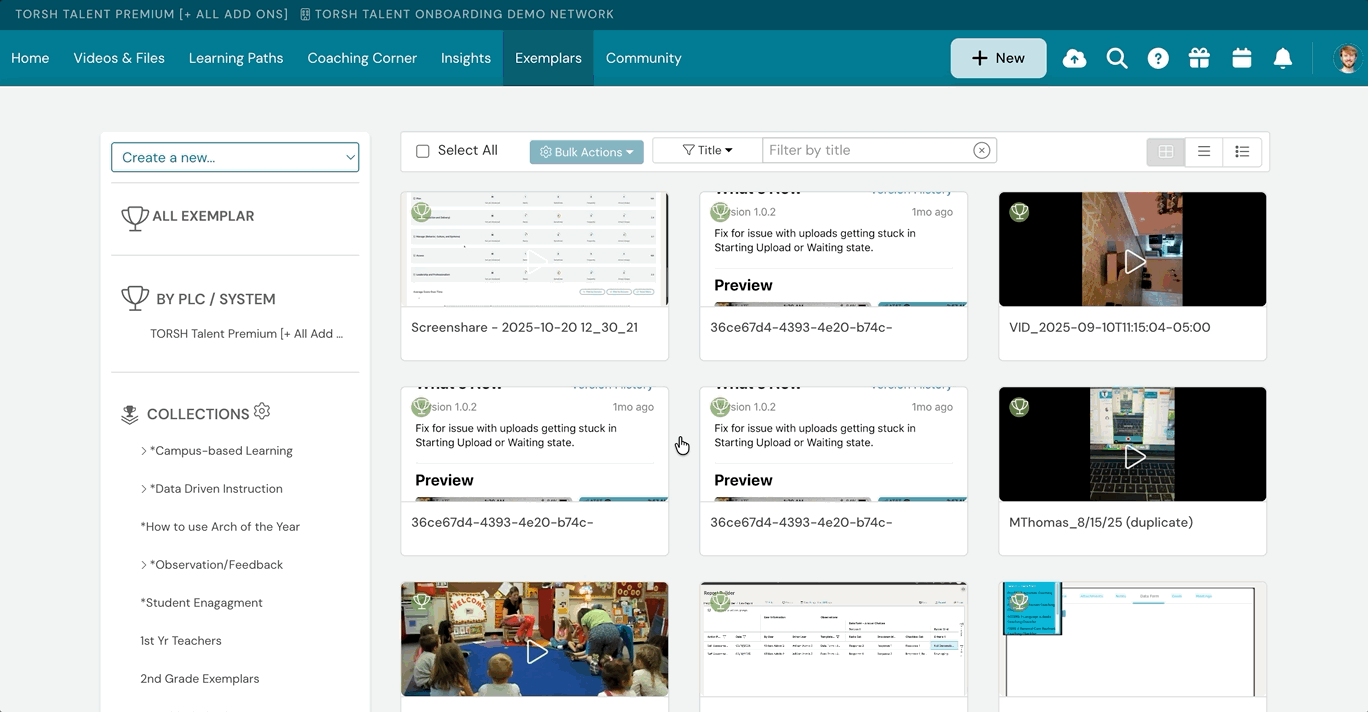
Task: Toggle the Select All checkbox
Action: tap(423, 151)
